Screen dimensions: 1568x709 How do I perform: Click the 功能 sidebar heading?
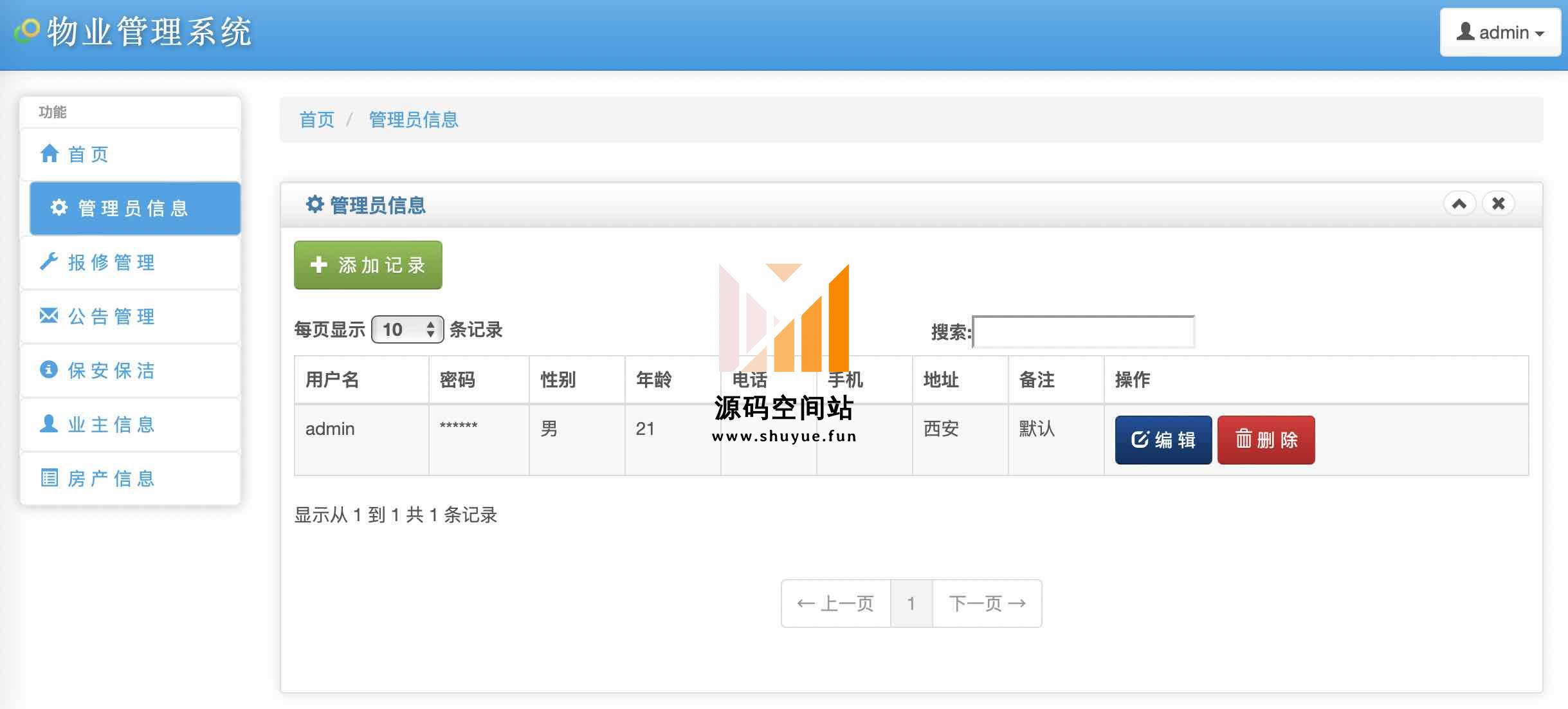tap(53, 112)
